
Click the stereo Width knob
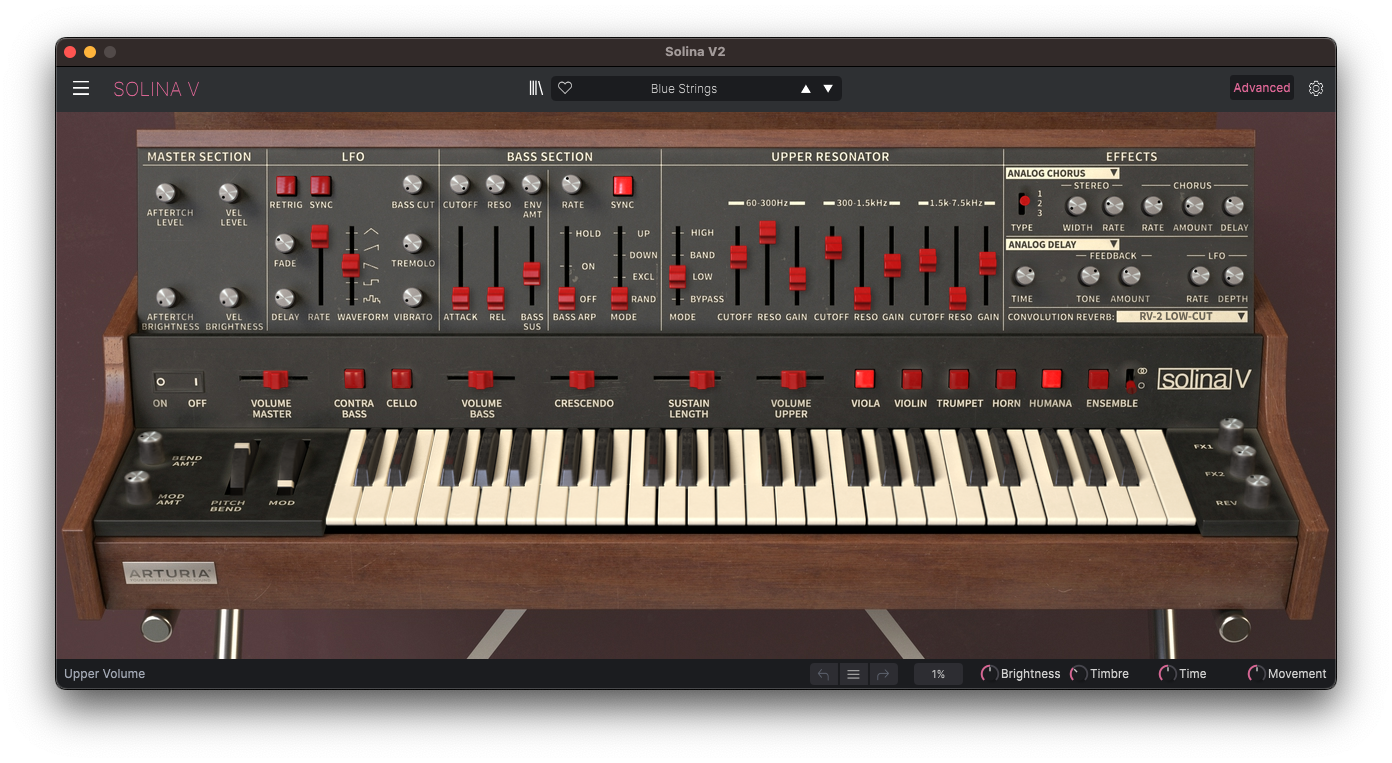[1076, 206]
